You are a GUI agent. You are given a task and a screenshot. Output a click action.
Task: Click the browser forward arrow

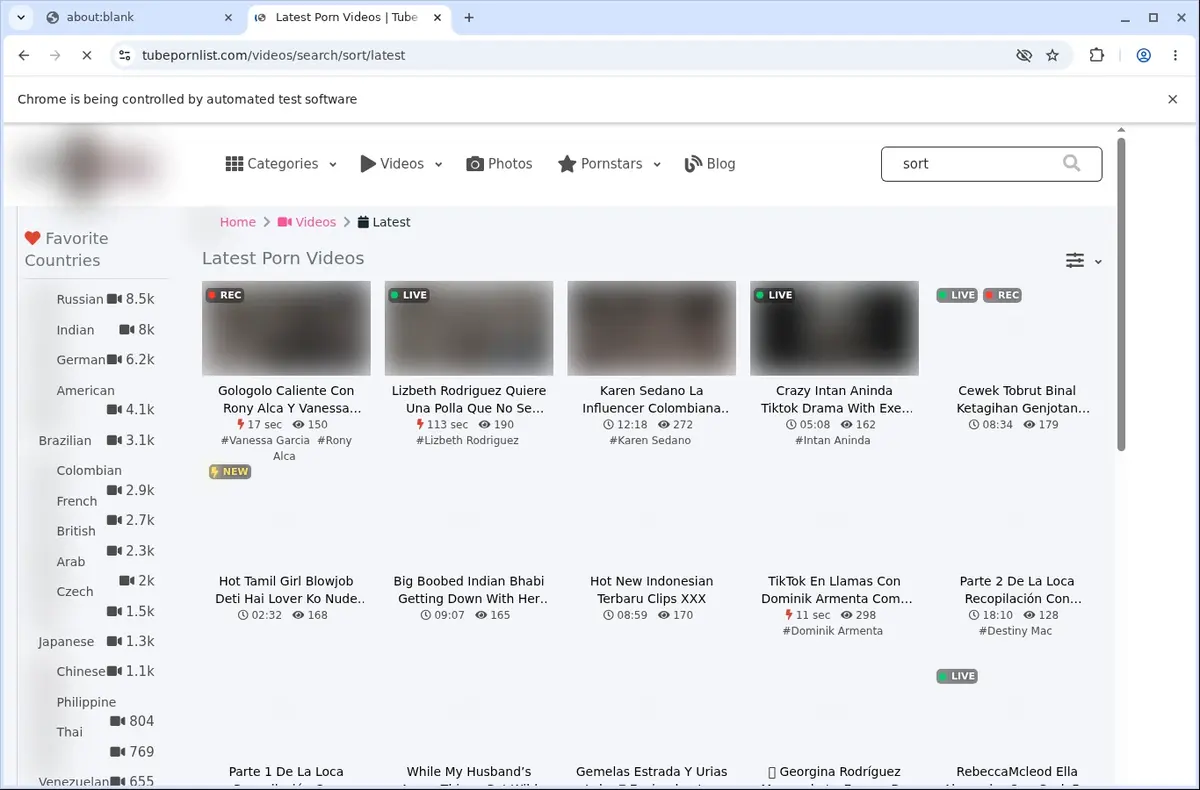pos(55,56)
